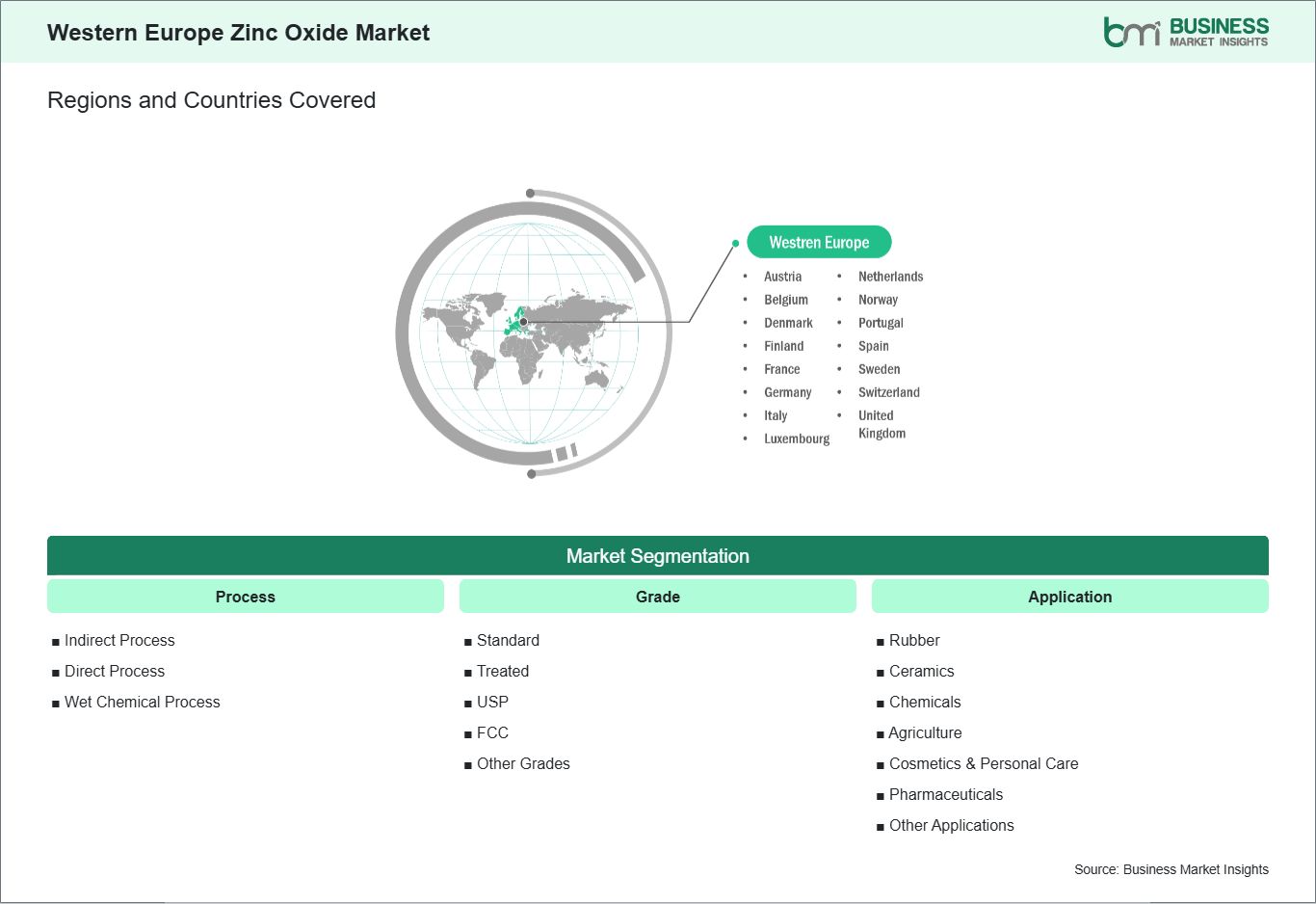Click 'Pharmaceuticals' under Application
This screenshot has height=904, width=1316.
pos(946,794)
